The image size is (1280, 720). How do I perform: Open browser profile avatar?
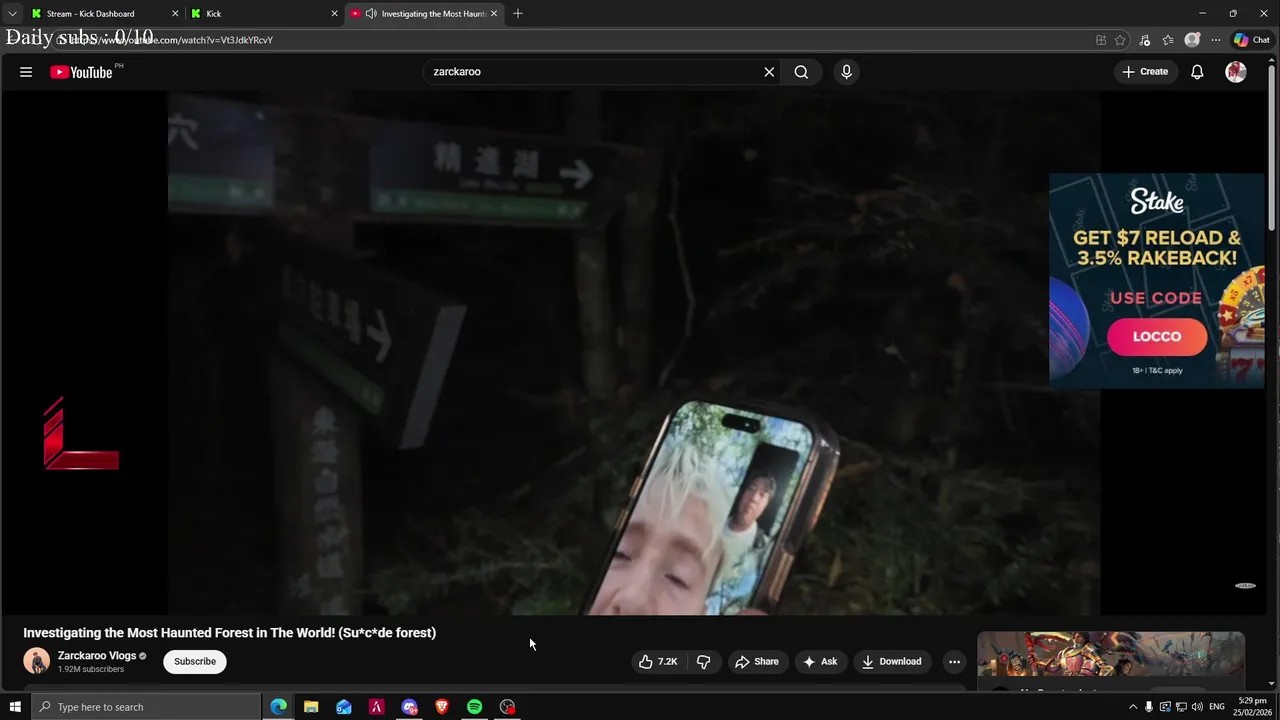pyautogui.click(x=1192, y=40)
